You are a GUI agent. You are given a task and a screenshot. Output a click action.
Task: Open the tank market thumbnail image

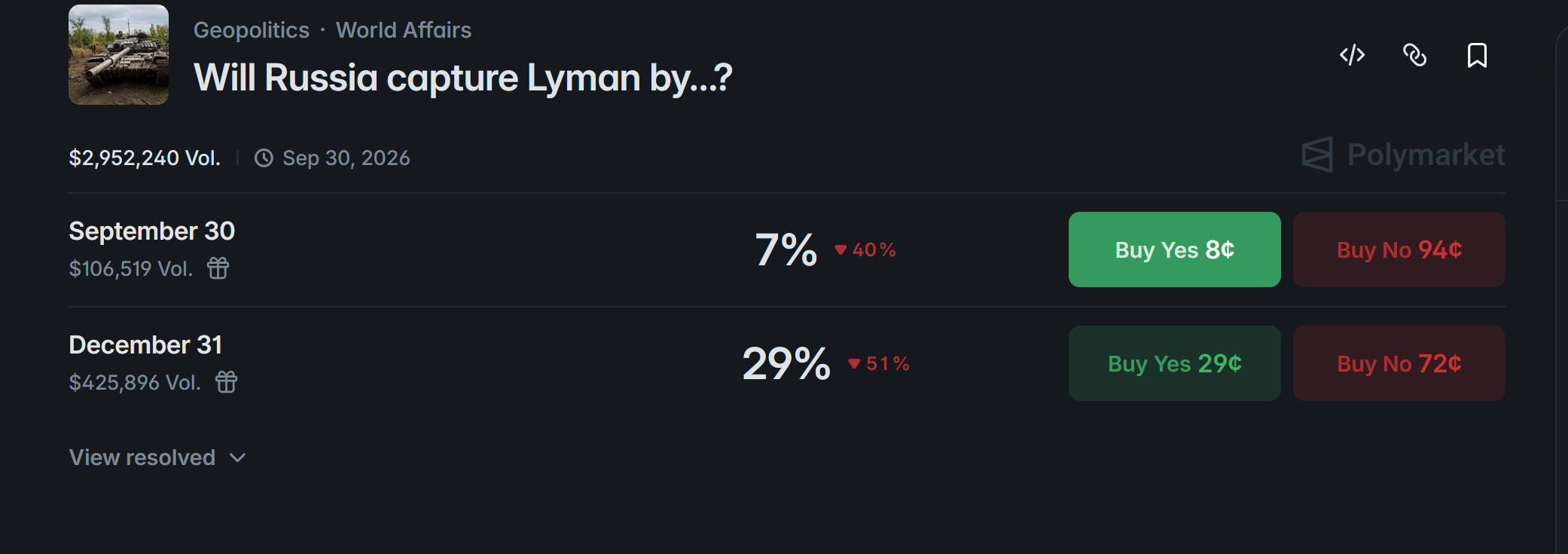tap(118, 54)
